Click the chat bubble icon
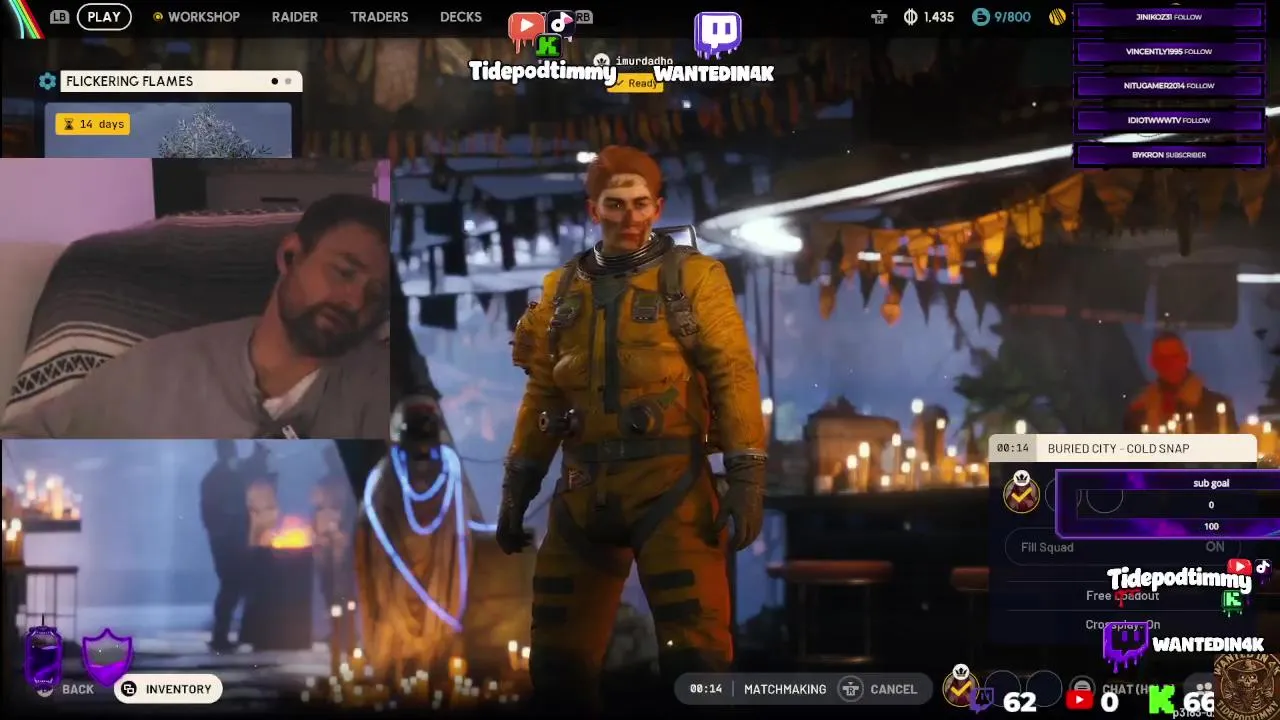This screenshot has height=720, width=1280. tap(1081, 688)
